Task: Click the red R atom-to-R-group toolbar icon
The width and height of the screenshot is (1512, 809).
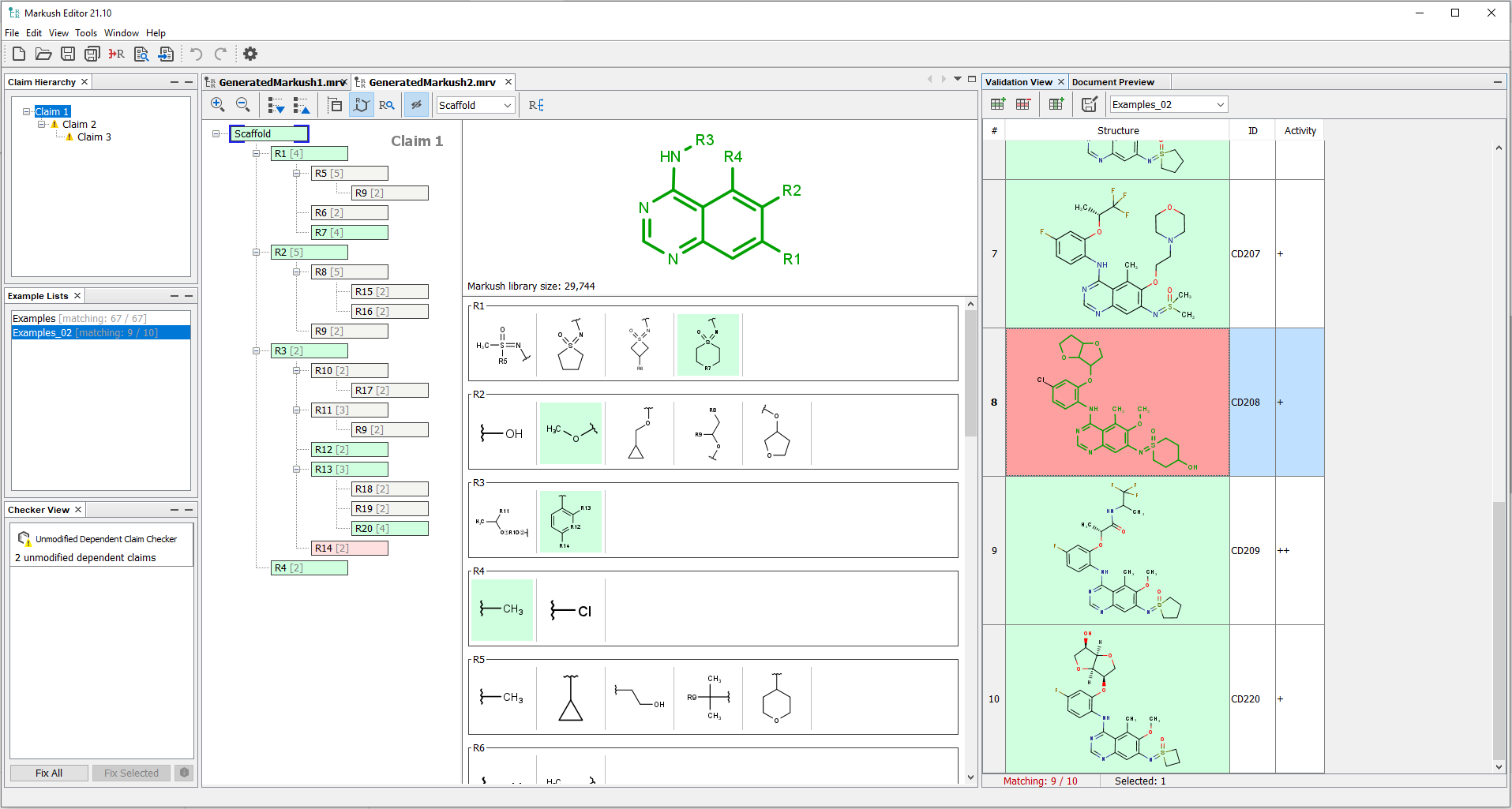Action: tap(116, 54)
